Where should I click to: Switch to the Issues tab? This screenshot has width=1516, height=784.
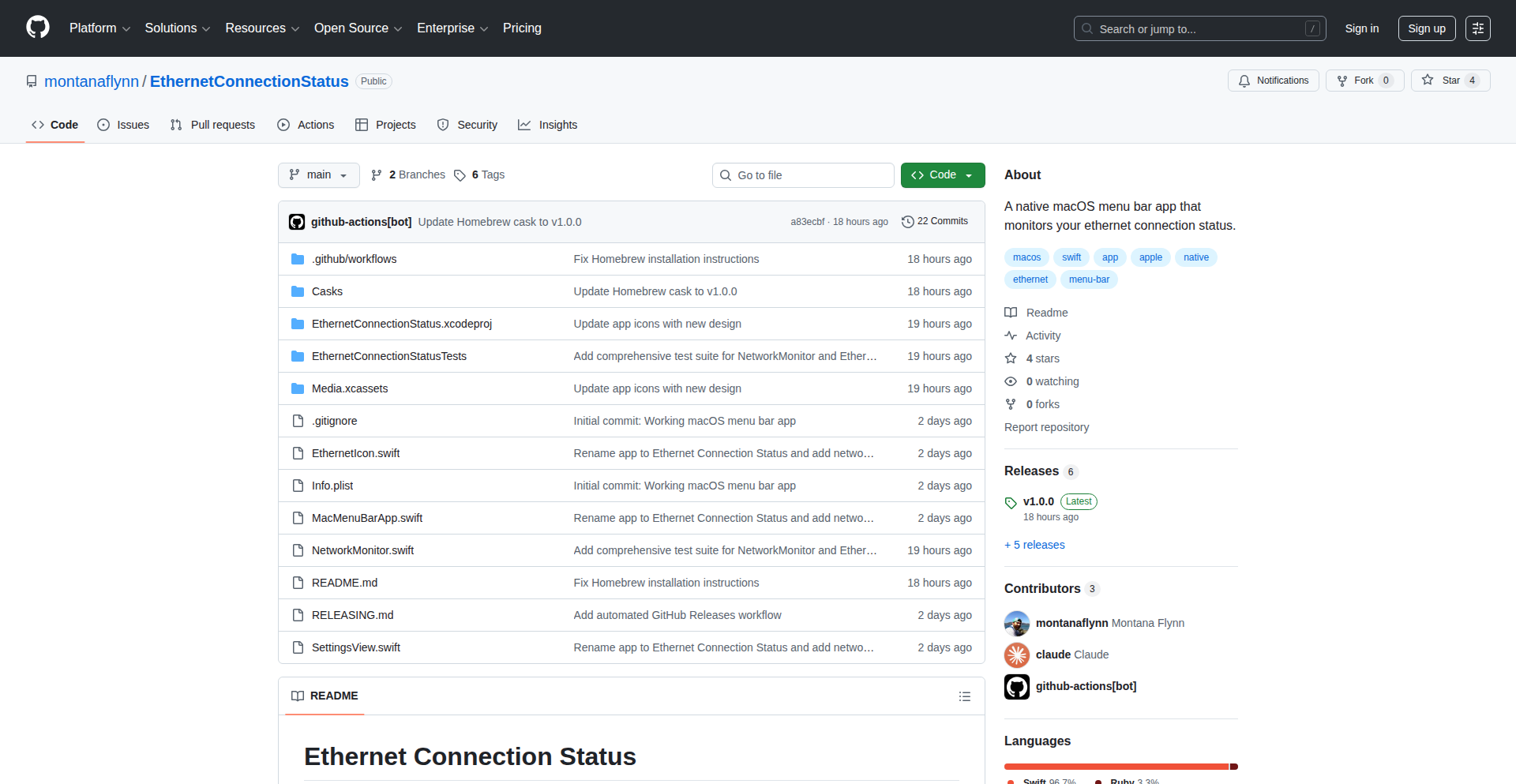pos(123,125)
